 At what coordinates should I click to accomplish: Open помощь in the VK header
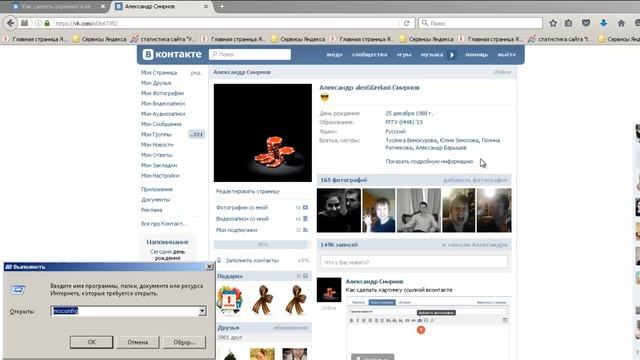pyautogui.click(x=476, y=54)
